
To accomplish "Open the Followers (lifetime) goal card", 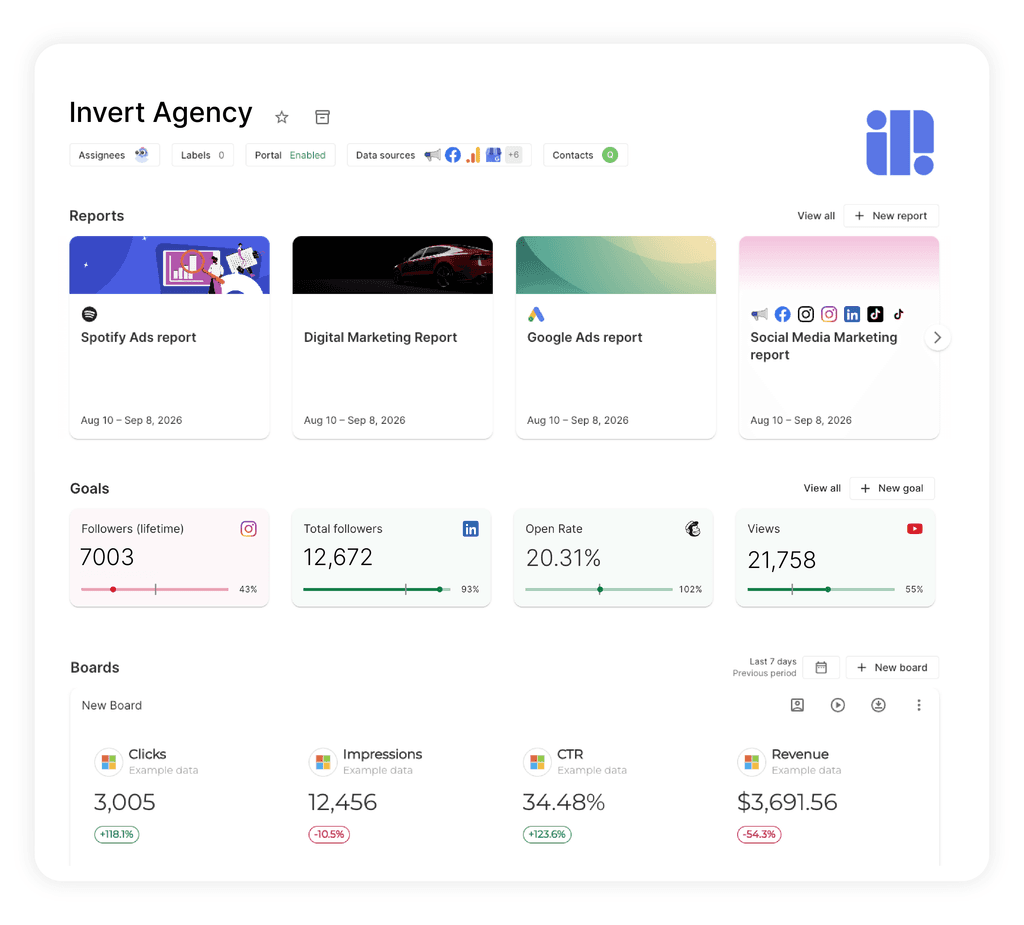I will click(x=170, y=558).
